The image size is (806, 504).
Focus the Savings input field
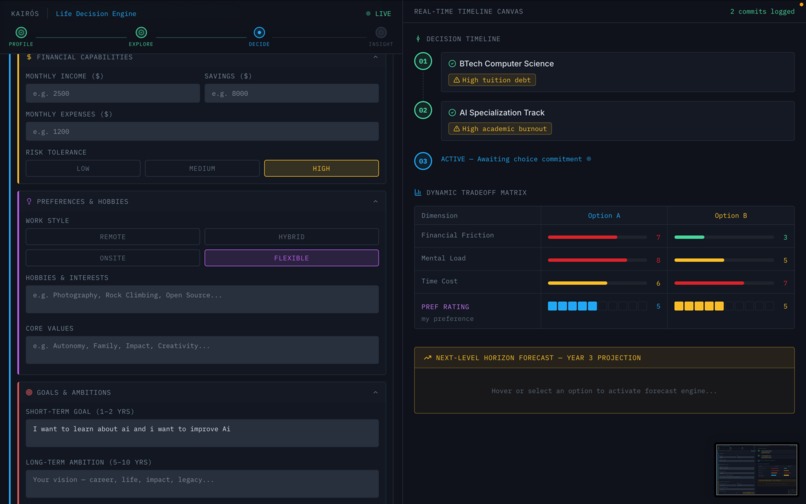tap(291, 93)
